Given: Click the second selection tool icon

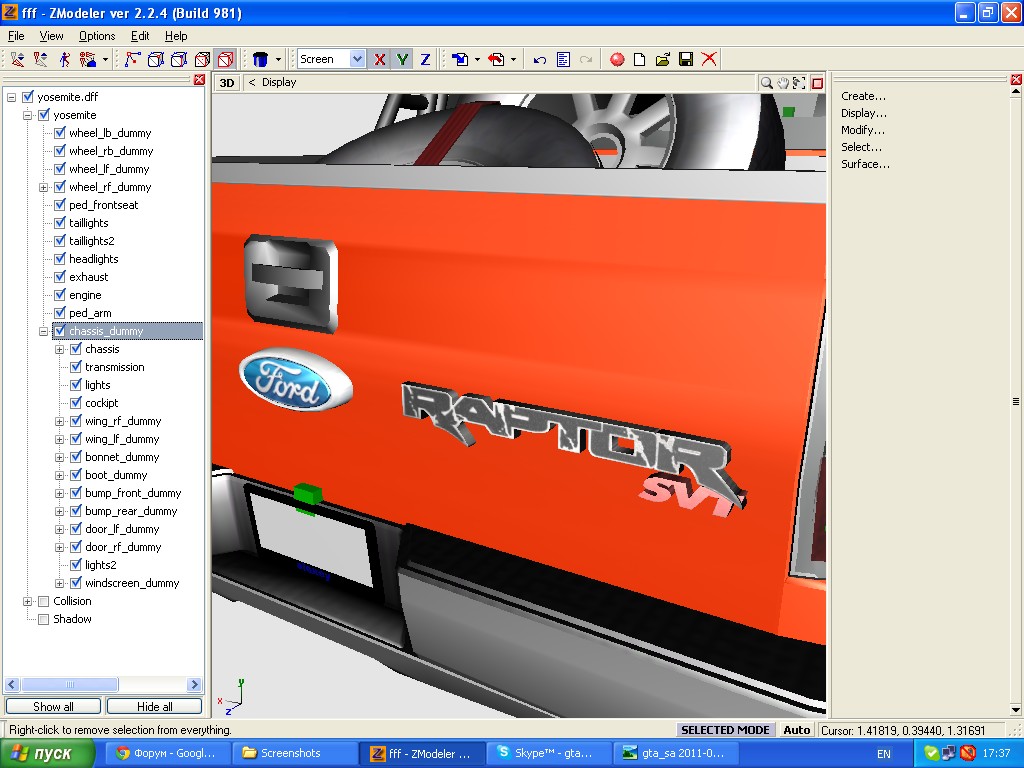Looking at the screenshot, I should [x=40, y=59].
